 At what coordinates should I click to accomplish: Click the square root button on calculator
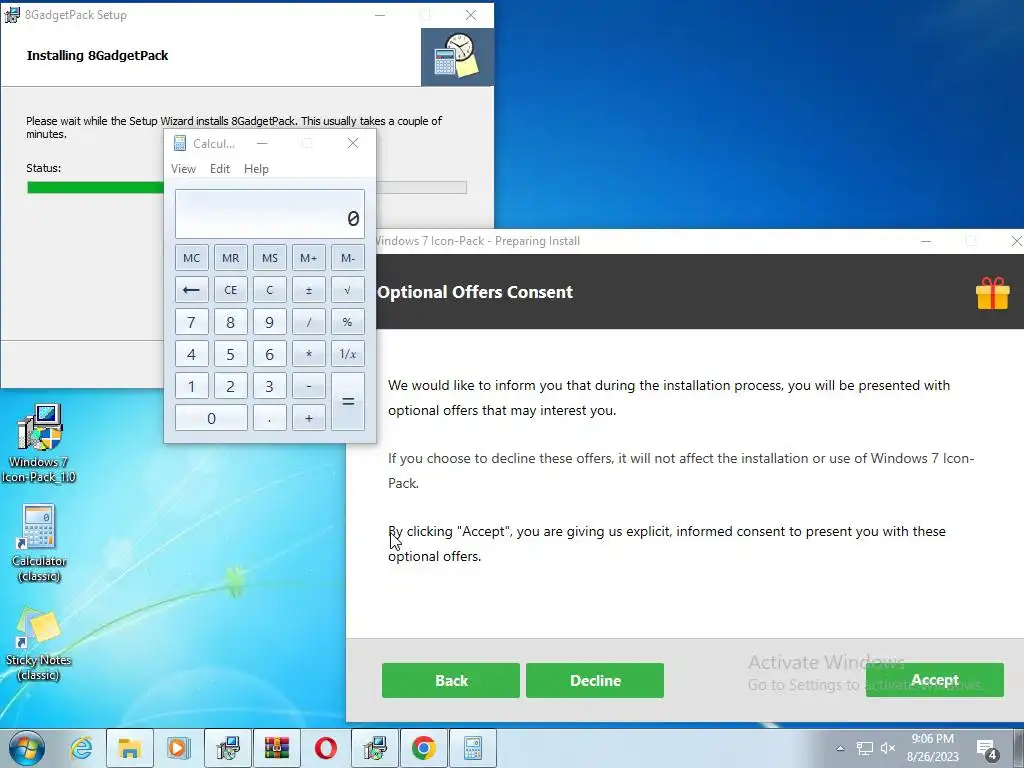coord(347,290)
